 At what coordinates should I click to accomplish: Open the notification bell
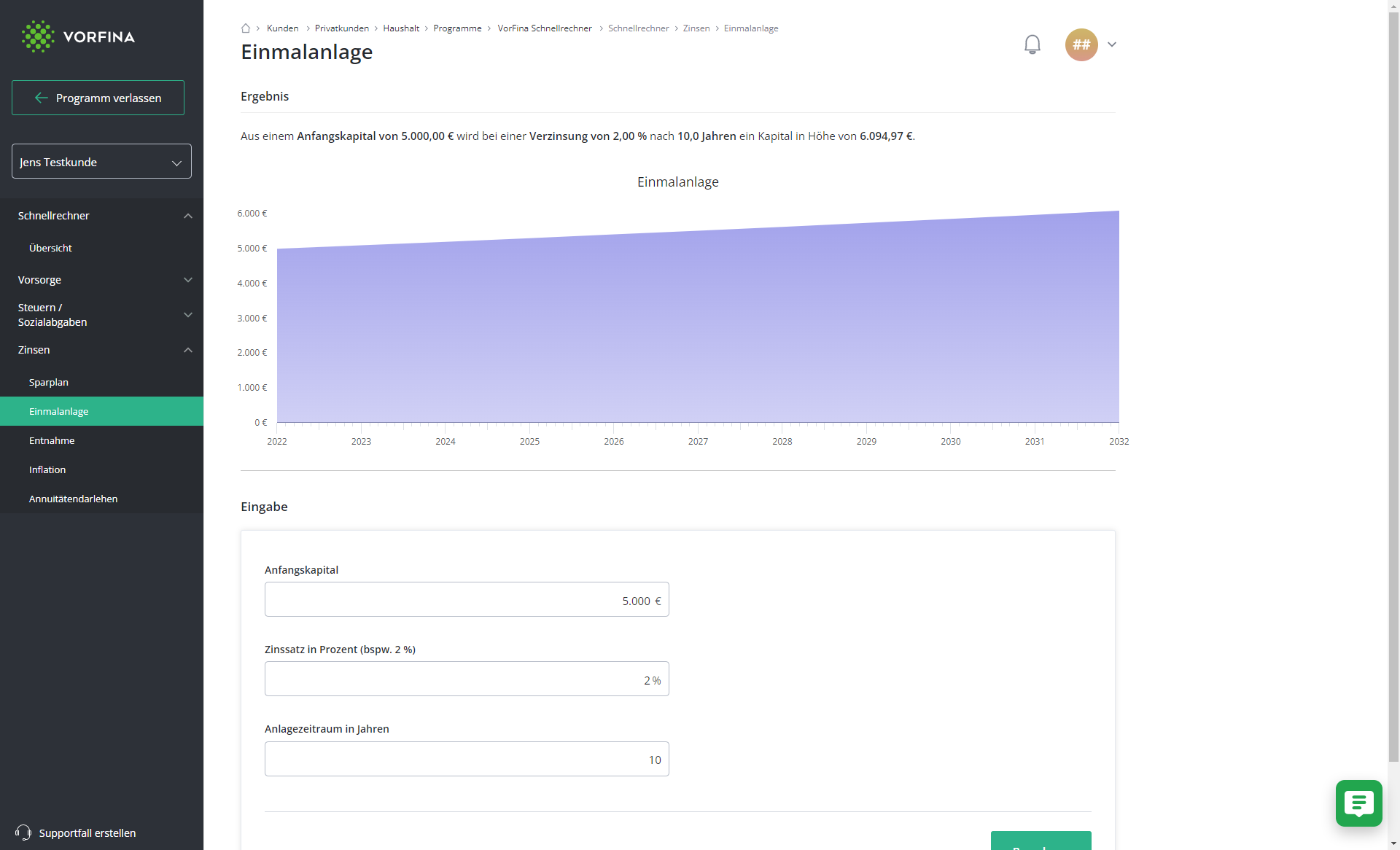coord(1032,44)
